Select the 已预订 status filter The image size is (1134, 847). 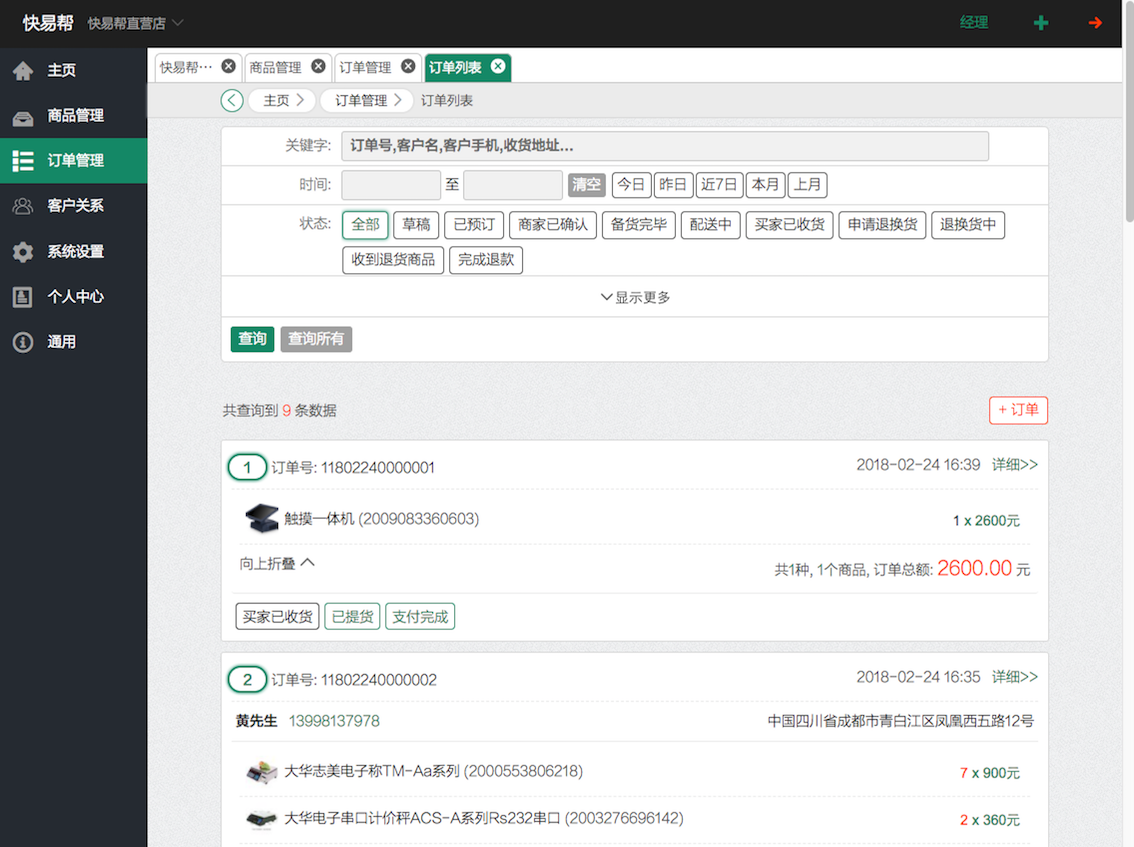474,225
